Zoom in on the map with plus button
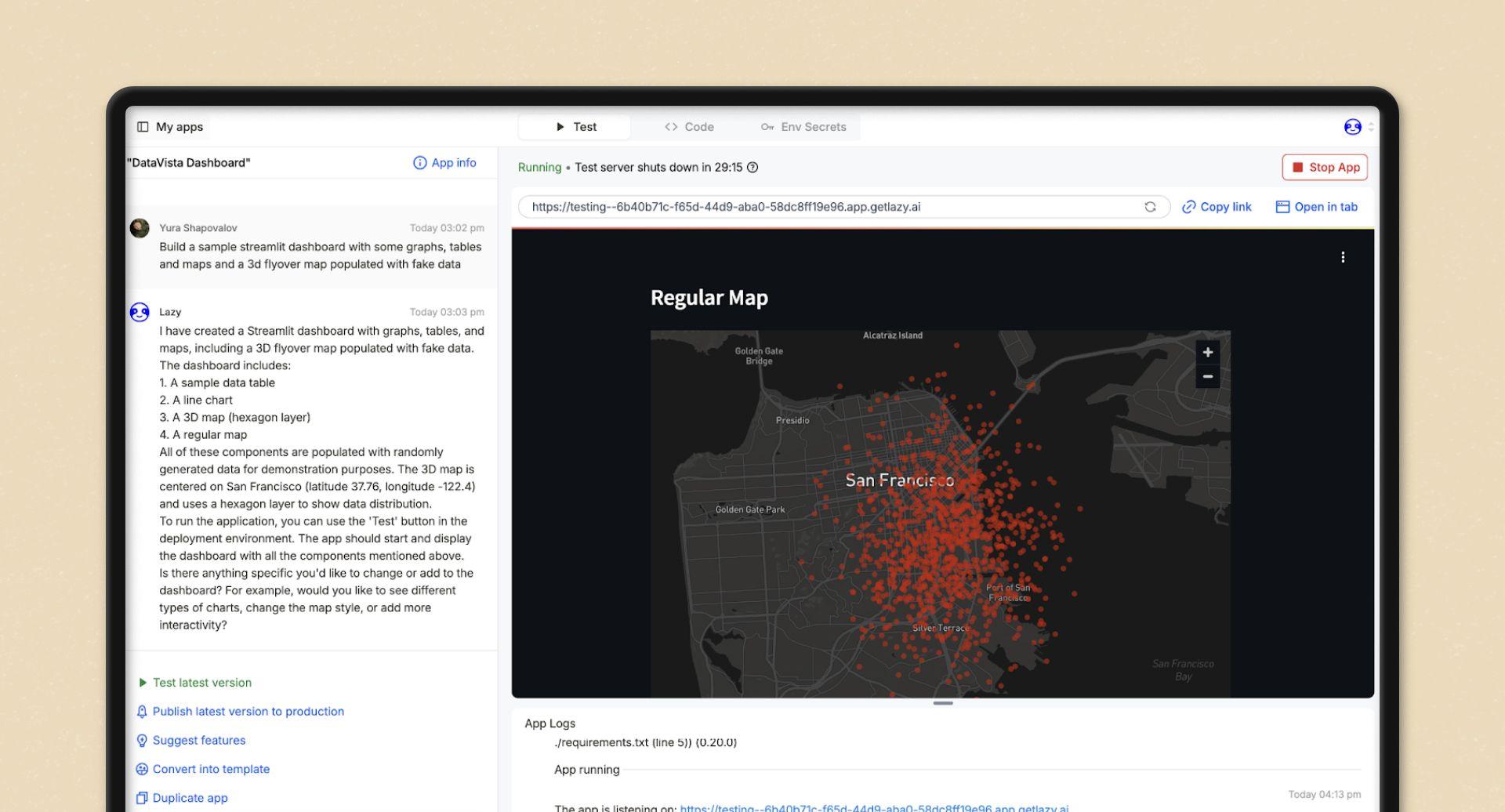Screen dimensions: 1505x812 pos(1207,353)
